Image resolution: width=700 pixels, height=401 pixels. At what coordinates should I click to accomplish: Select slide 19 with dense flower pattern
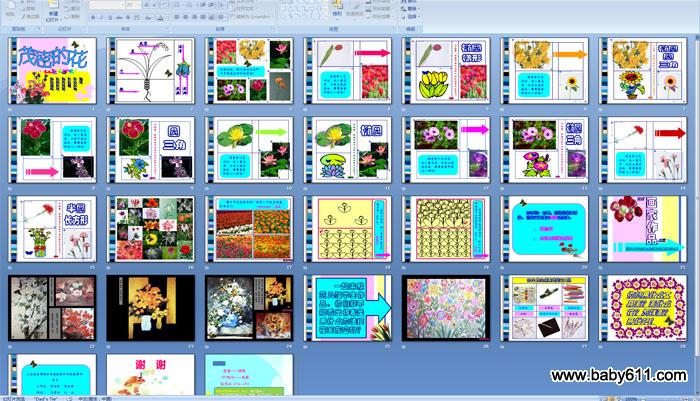click(x=446, y=229)
